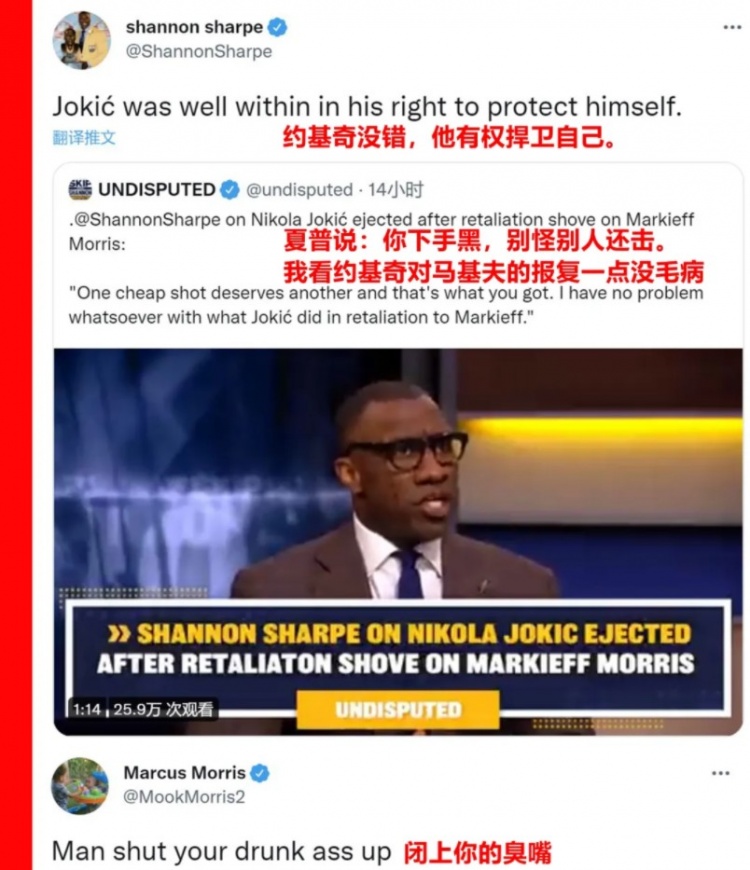
Task: Open the @undisputed handle in quoted tweet
Action: (299, 190)
